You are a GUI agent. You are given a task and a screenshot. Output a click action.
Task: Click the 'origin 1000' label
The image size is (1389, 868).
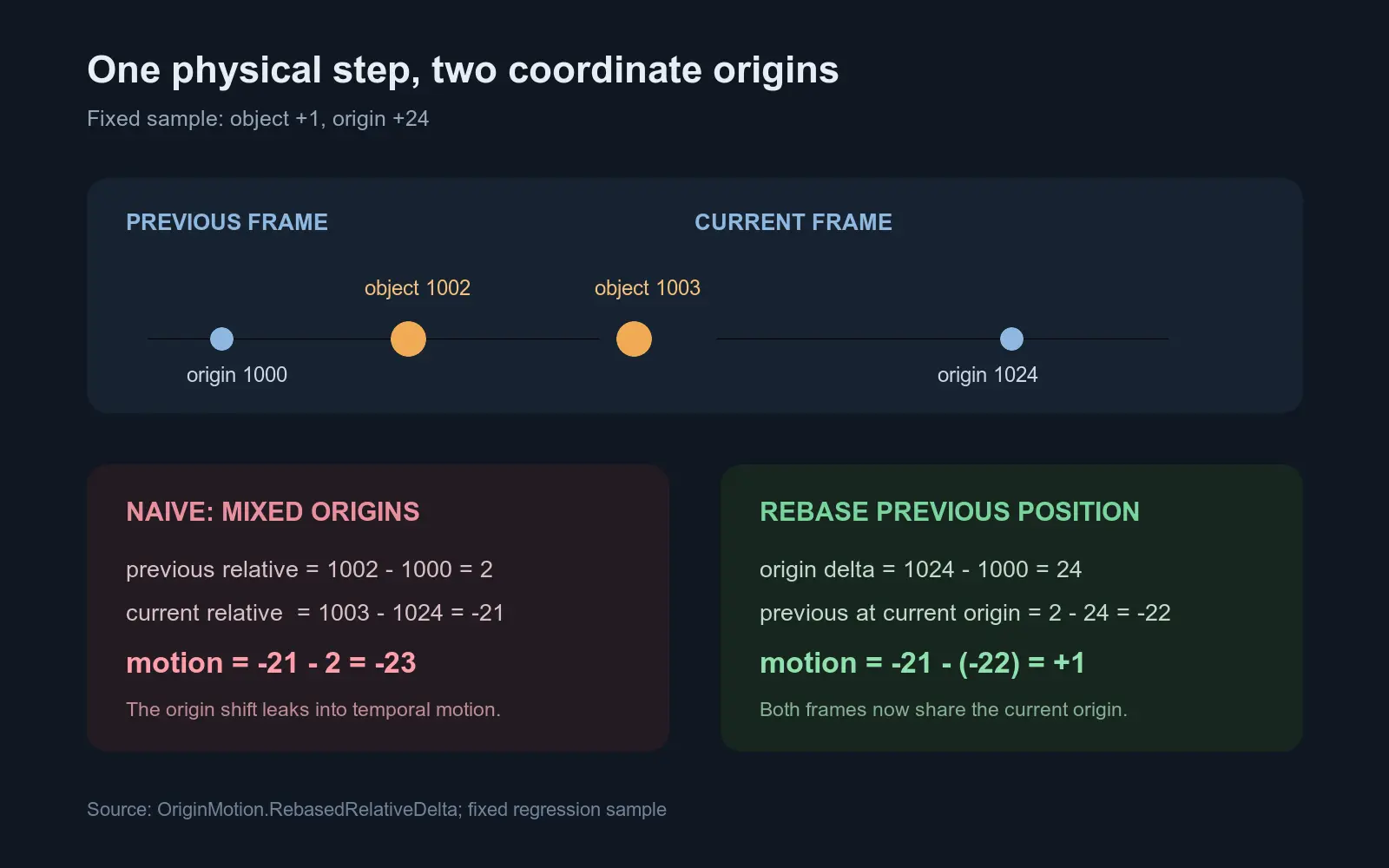[237, 375]
